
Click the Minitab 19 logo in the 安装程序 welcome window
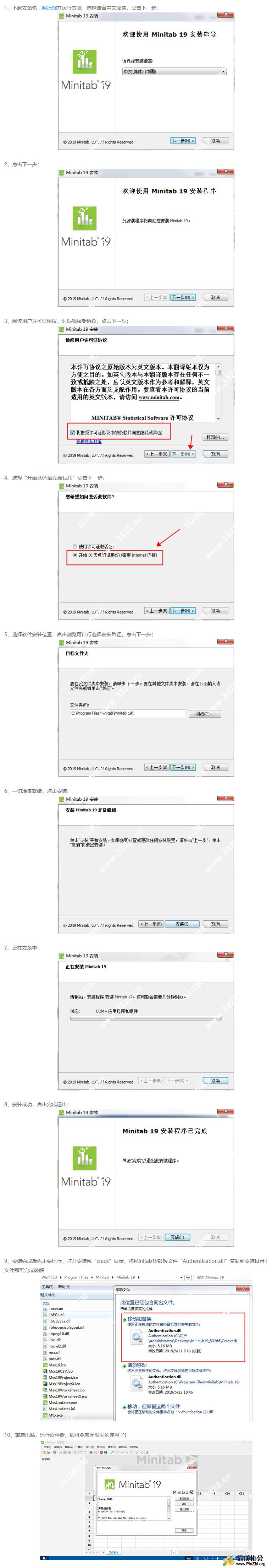(85, 227)
